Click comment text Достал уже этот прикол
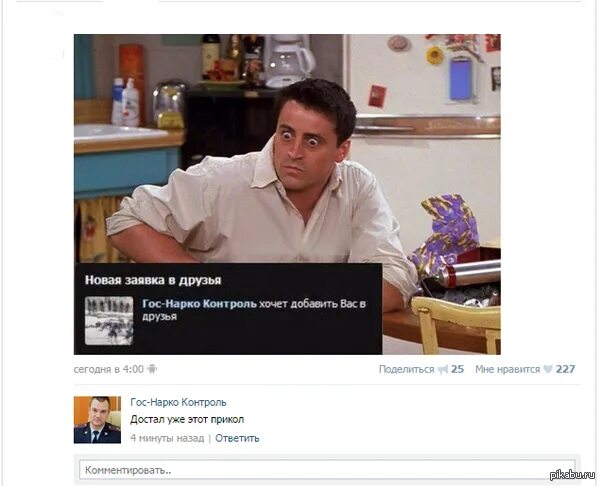 point(187,420)
